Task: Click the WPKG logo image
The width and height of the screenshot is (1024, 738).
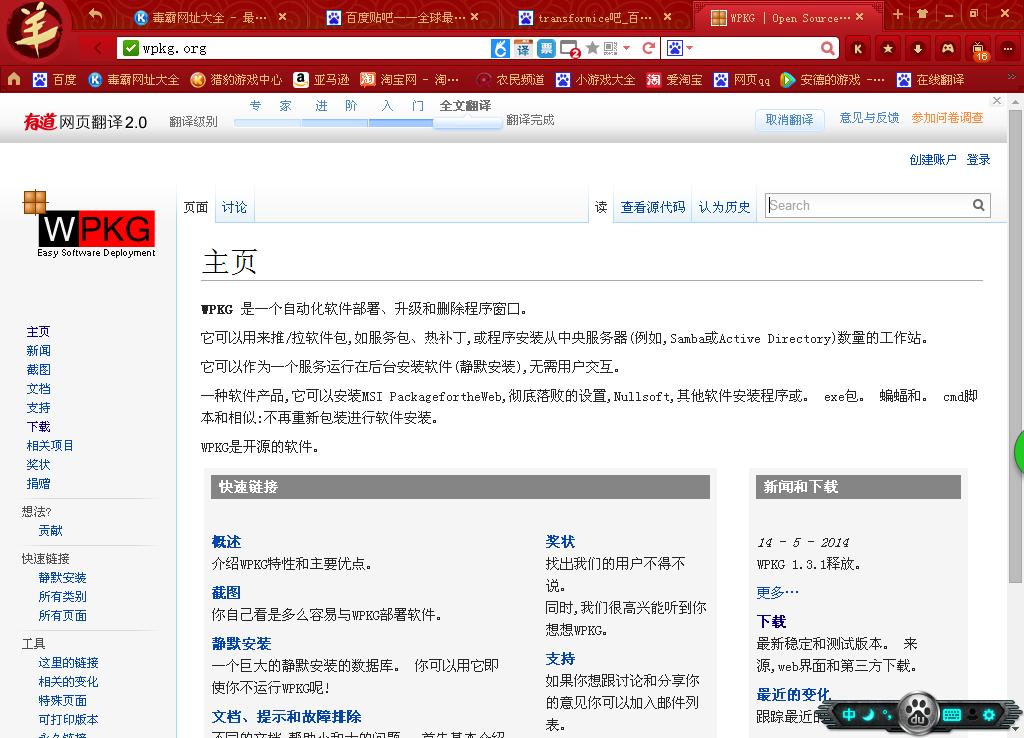Action: [89, 225]
